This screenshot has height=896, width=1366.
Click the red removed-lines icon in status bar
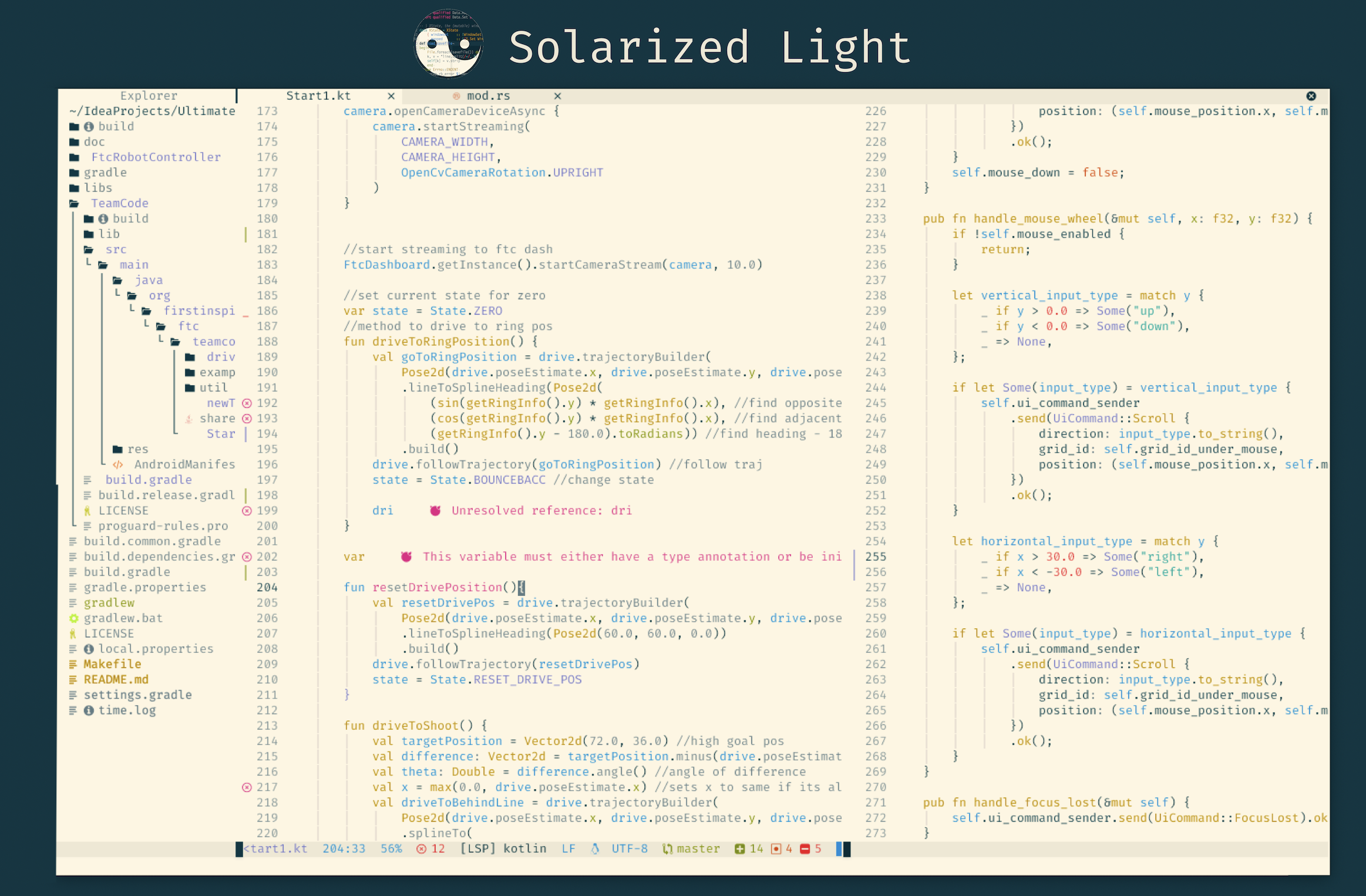[805, 848]
